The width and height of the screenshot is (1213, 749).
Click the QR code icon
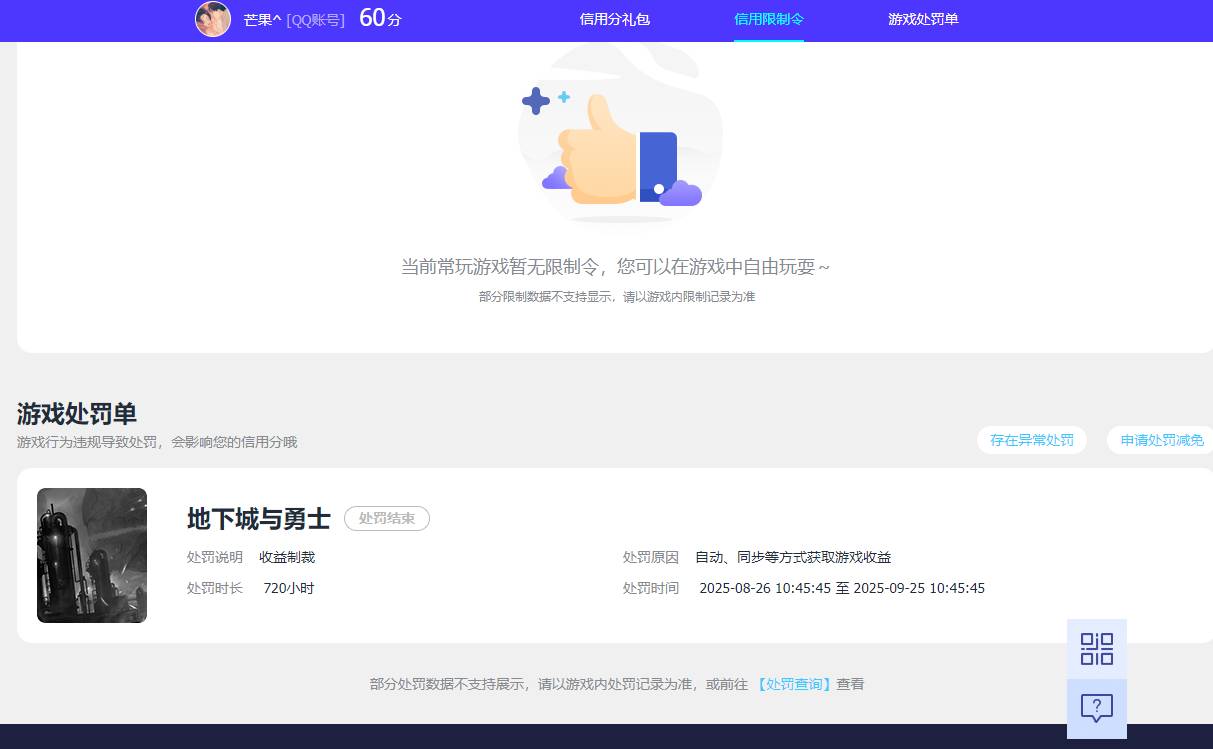click(1097, 648)
